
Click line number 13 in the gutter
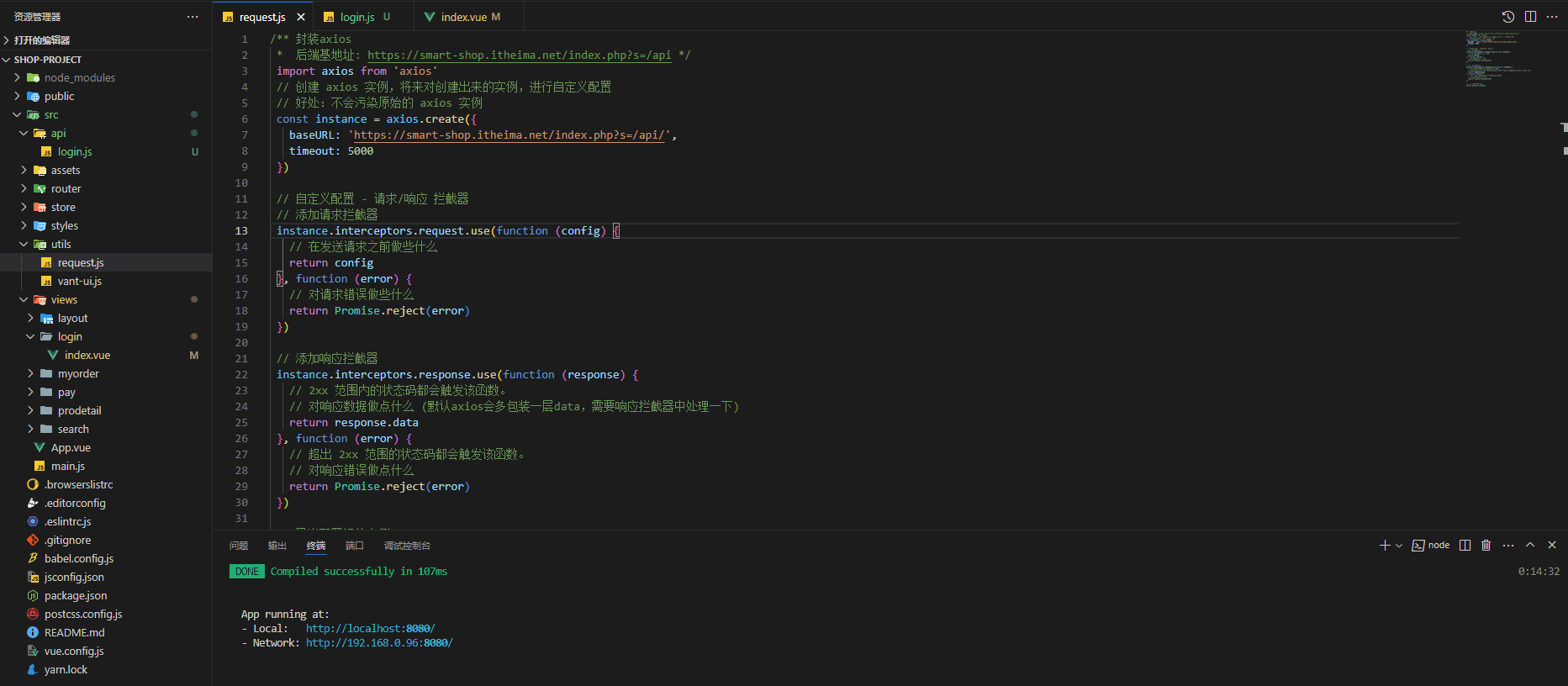241,230
